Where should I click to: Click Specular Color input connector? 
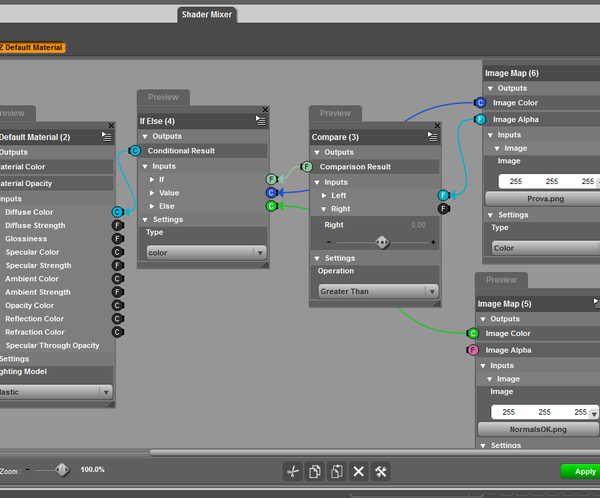point(117,252)
